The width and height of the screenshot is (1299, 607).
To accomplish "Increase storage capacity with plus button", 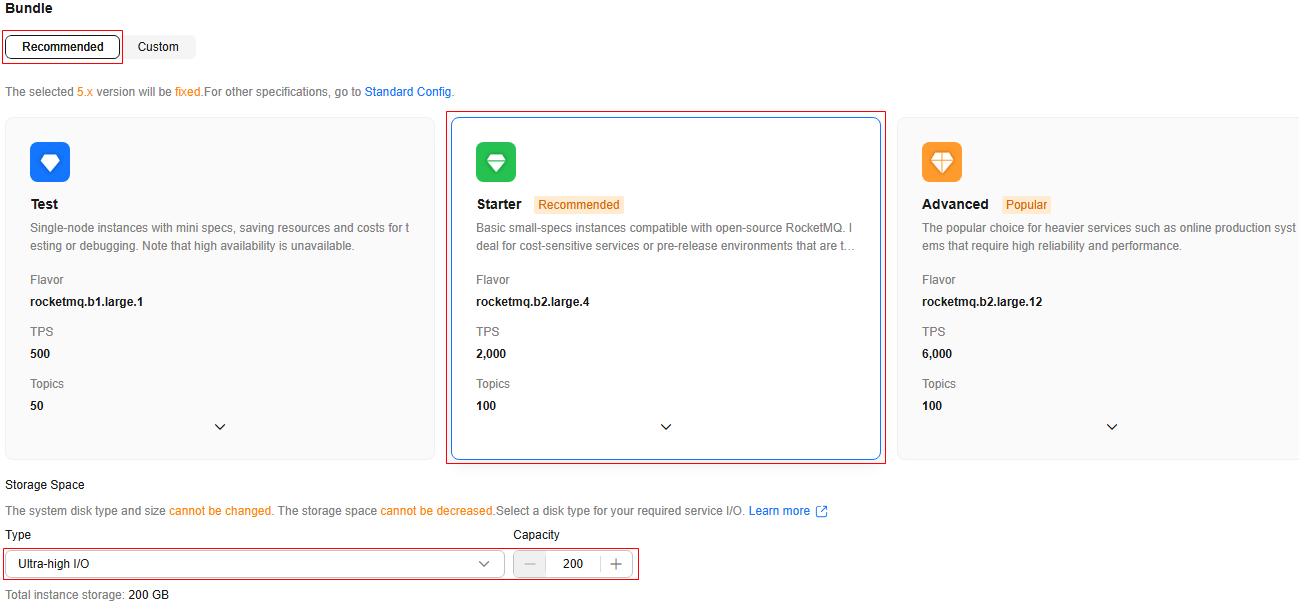I will point(616,564).
